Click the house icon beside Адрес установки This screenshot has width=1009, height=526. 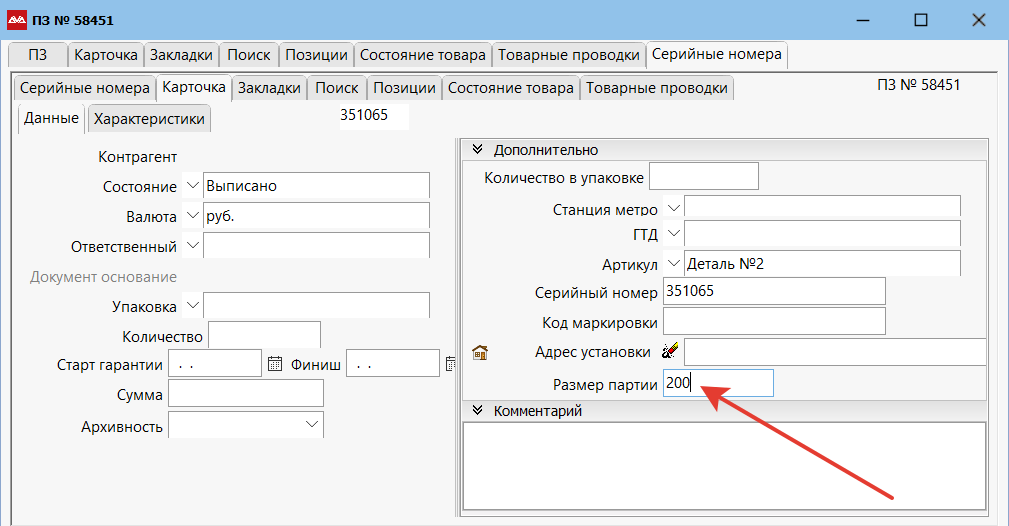[x=479, y=352]
